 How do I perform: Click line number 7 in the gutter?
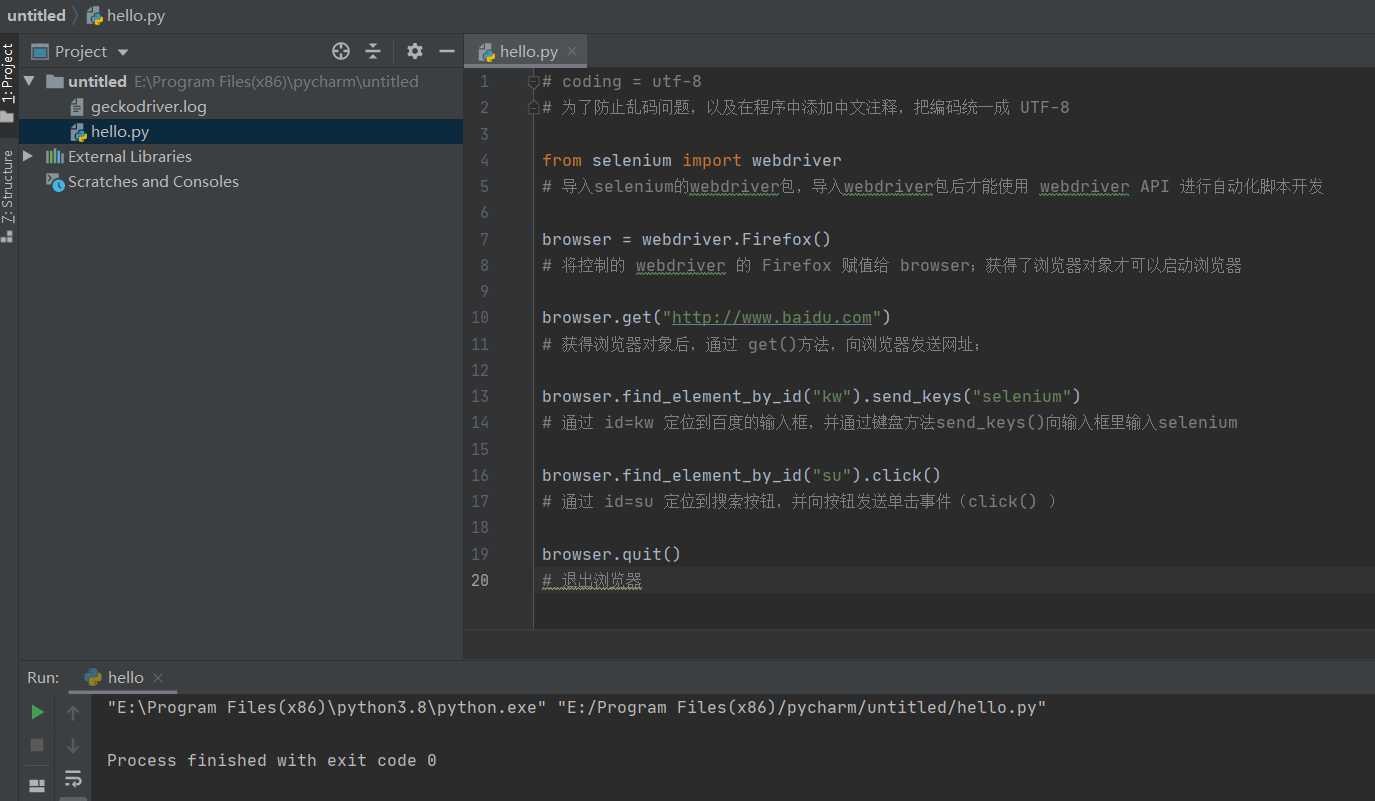click(x=484, y=239)
